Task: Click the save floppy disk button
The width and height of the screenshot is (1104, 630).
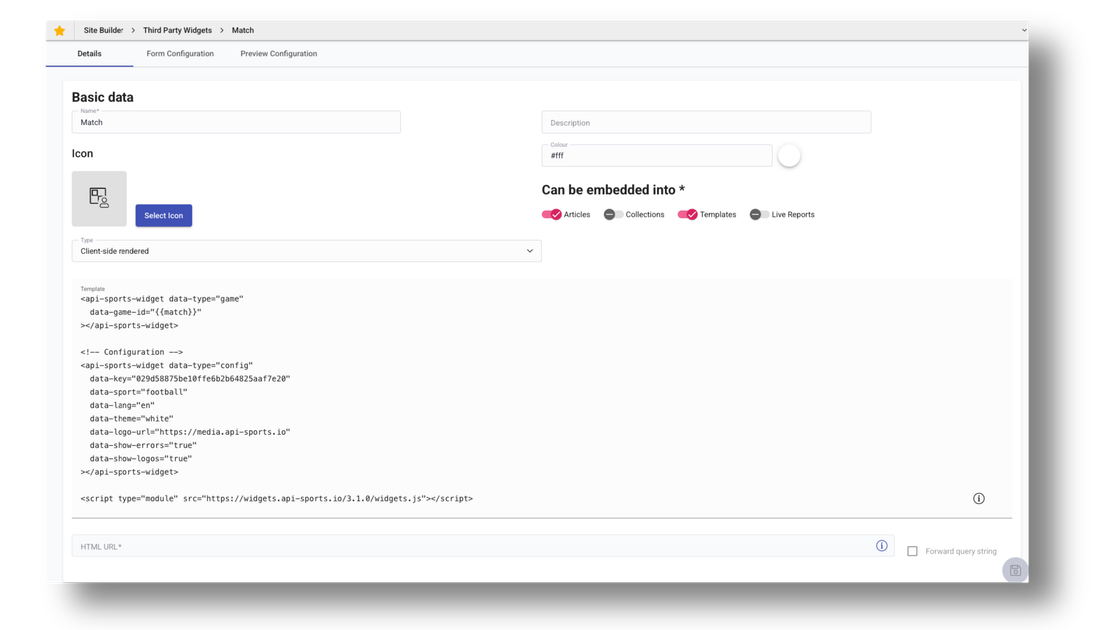Action: (x=1014, y=569)
